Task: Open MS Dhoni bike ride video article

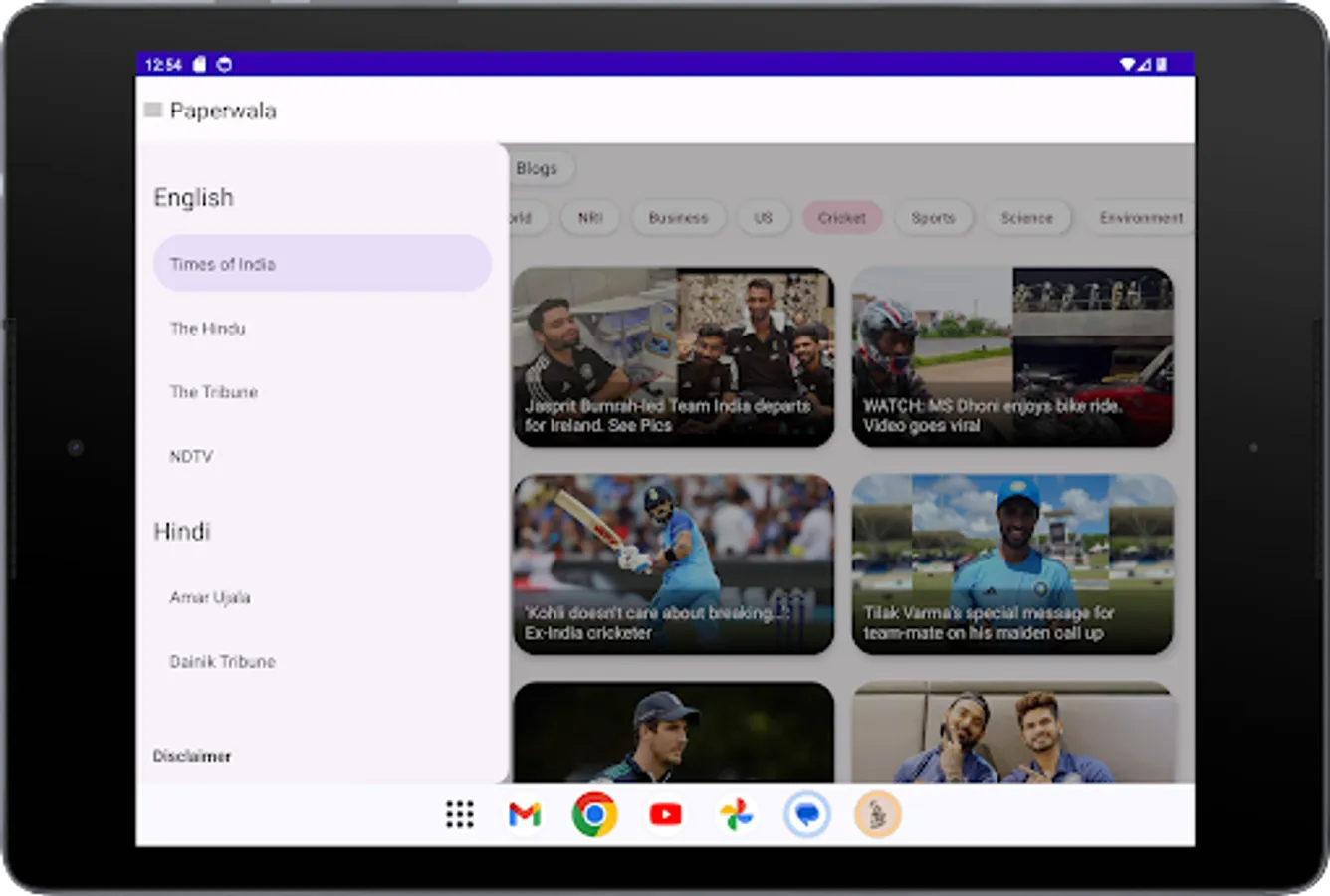Action: (x=1012, y=356)
